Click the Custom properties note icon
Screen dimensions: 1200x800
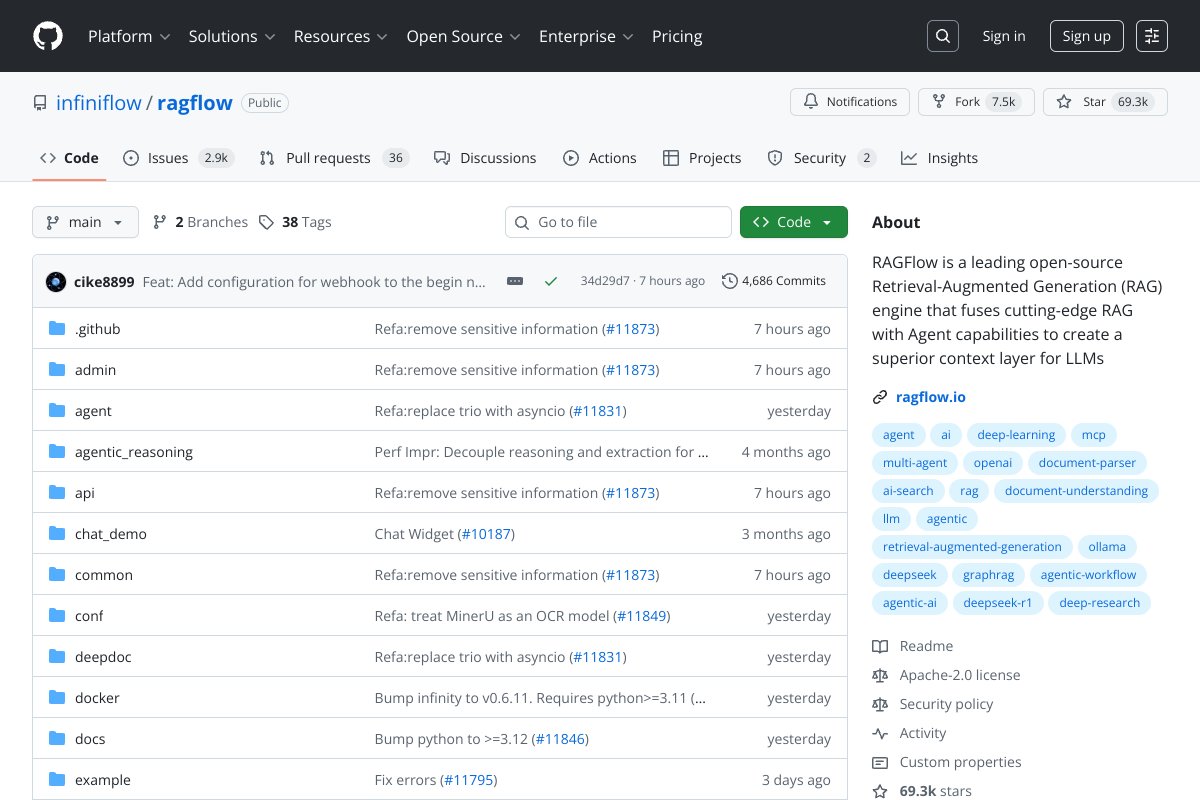[880, 762]
